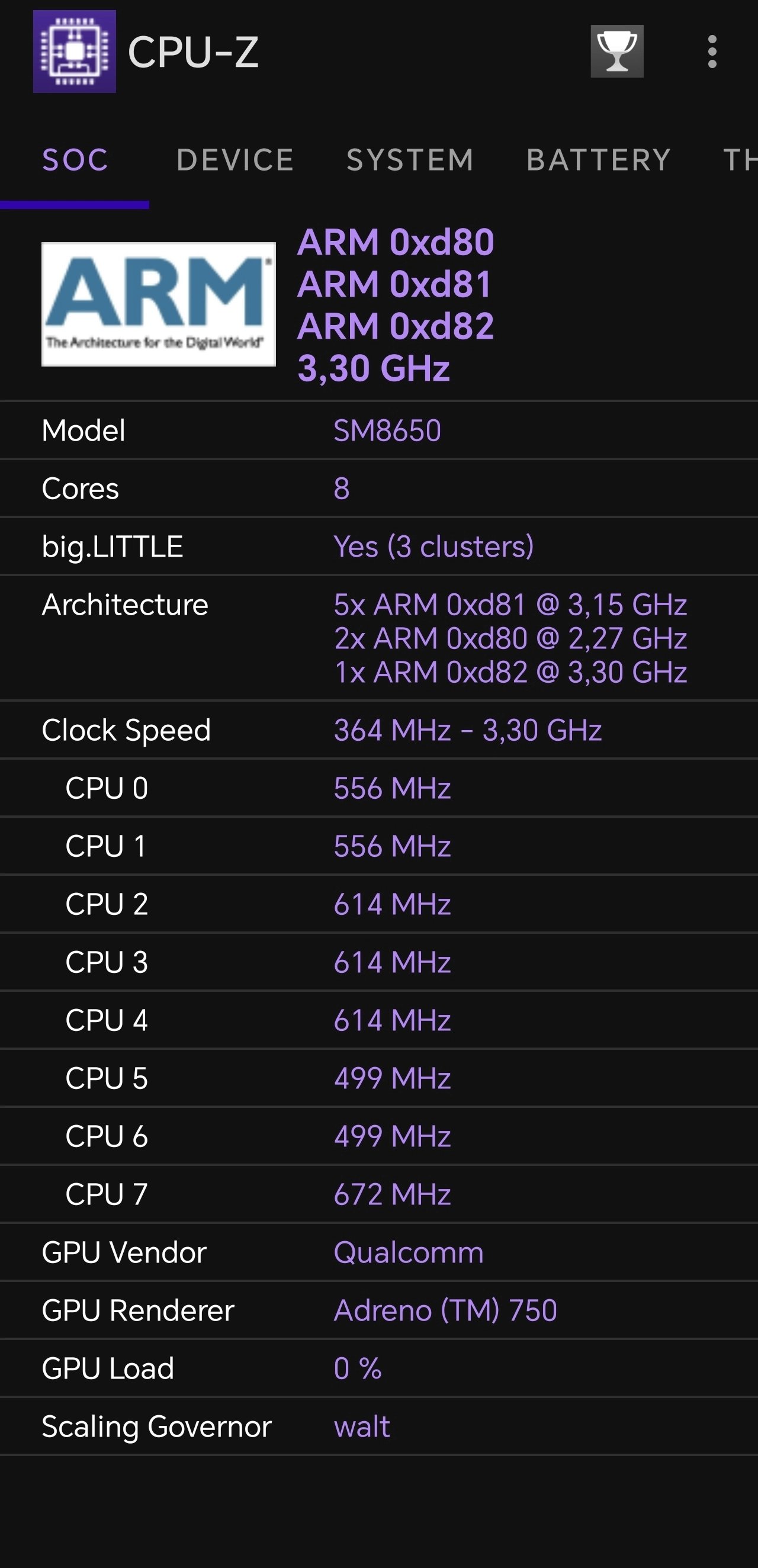Select the SOC tab
Viewport: 758px width, 1568px height.
74,159
